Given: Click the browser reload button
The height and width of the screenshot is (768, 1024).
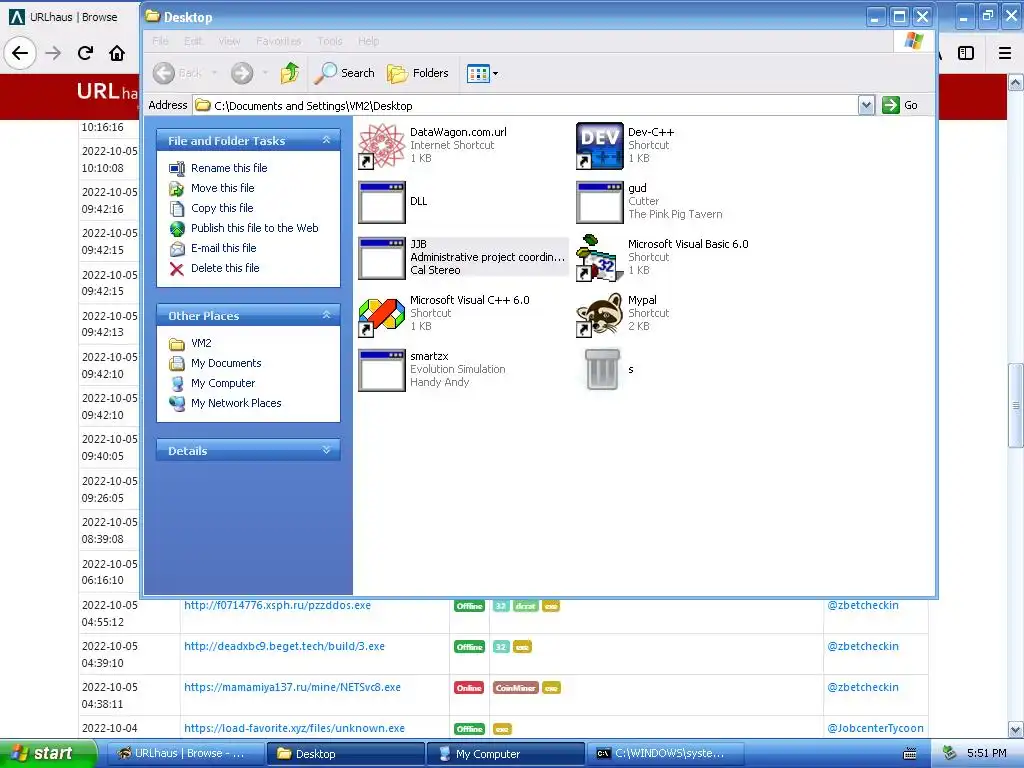Looking at the screenshot, I should tap(85, 53).
